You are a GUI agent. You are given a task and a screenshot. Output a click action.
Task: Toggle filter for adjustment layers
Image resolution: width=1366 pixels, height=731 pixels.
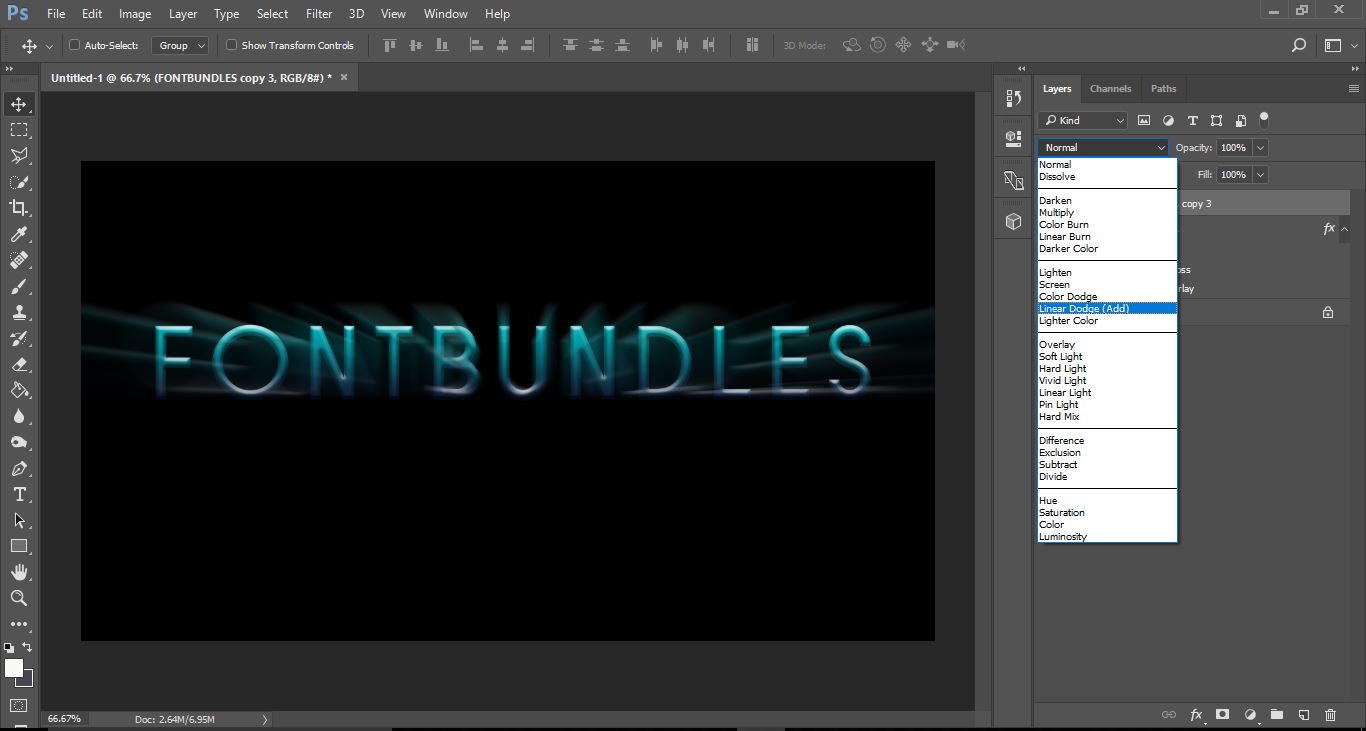click(x=1168, y=120)
